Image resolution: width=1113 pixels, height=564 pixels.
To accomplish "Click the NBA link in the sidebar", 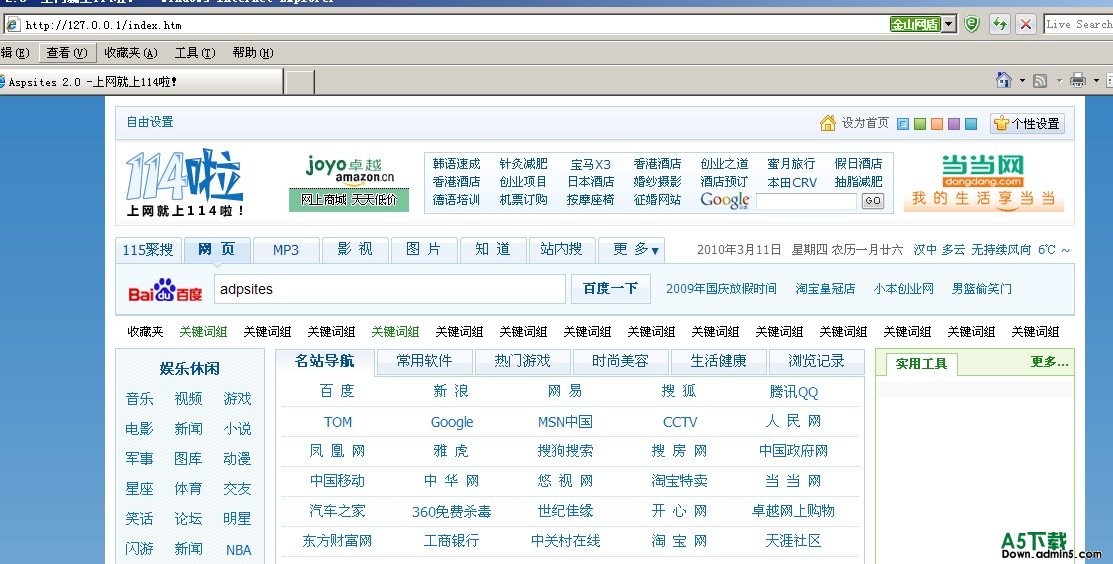I will pyautogui.click(x=238, y=550).
